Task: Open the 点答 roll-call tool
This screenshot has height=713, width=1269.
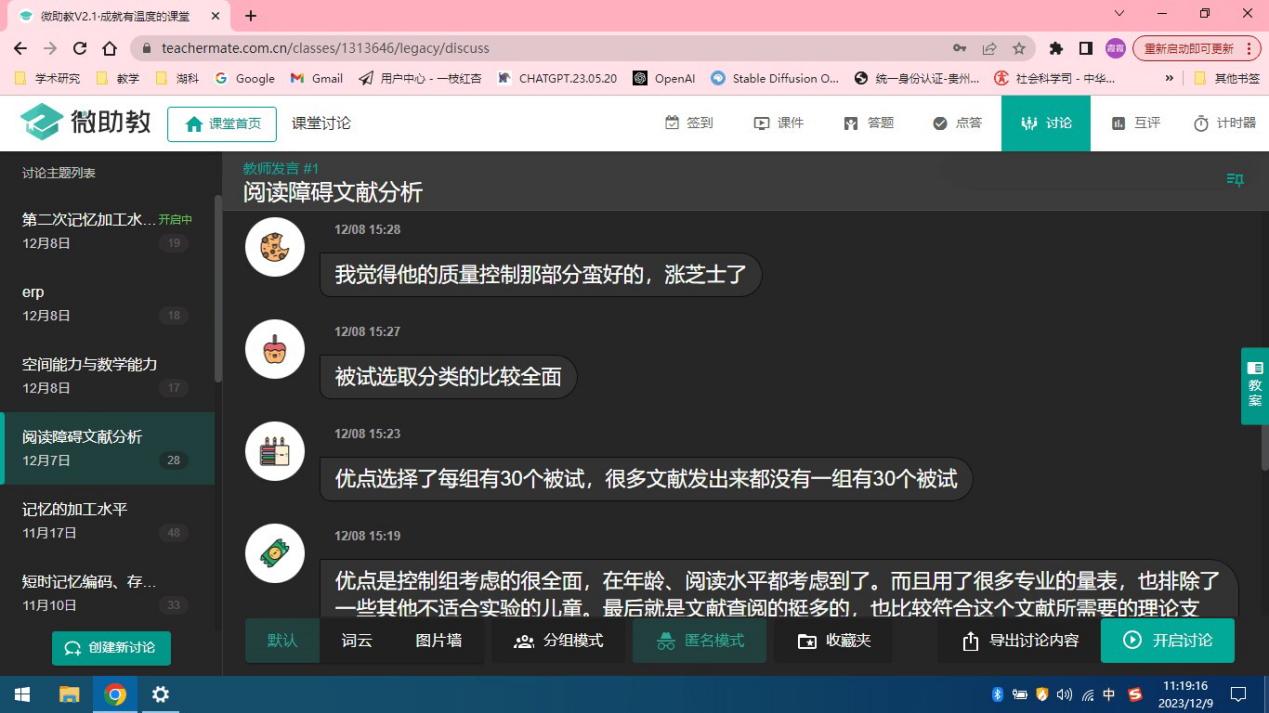Action: [x=957, y=123]
